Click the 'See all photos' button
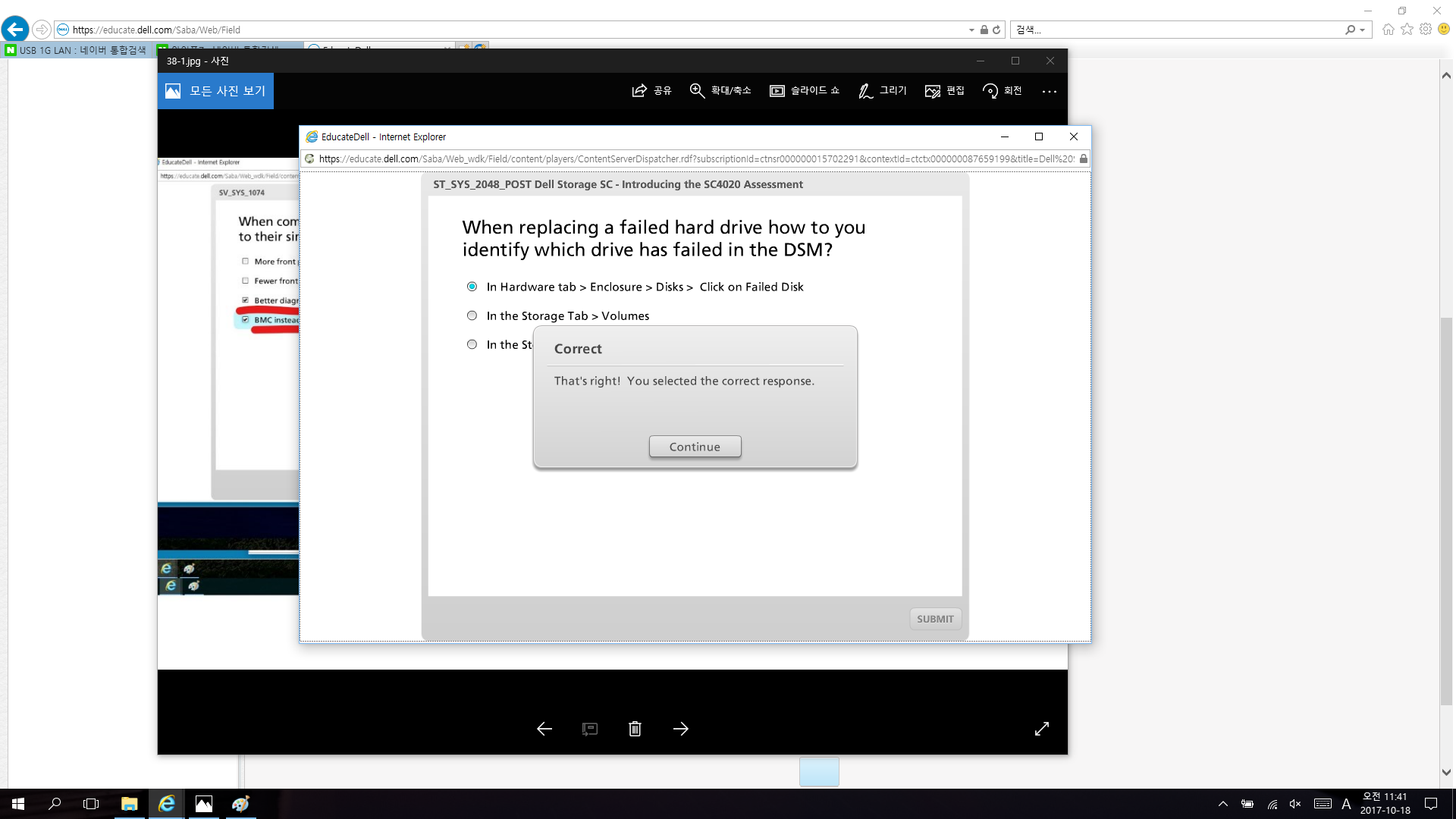The height and width of the screenshot is (819, 1456). tap(216, 91)
